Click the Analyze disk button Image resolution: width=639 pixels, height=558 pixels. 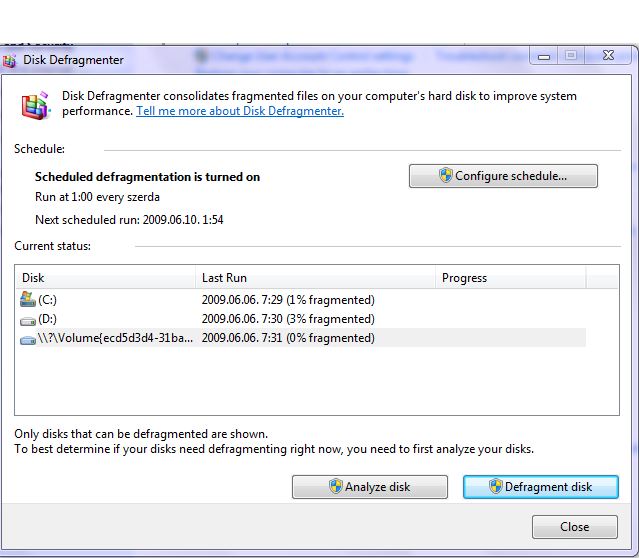[370, 487]
